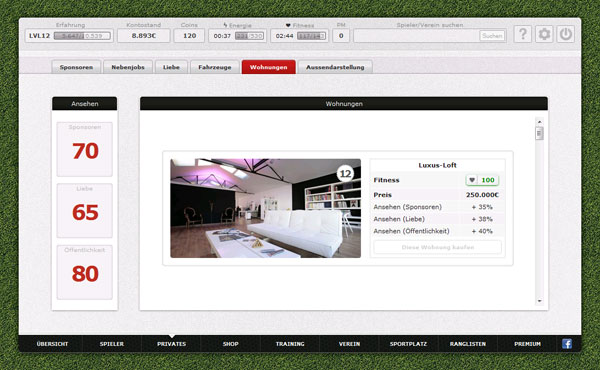Switch to the Fahrzeuge tab
Screen dimensions: 600x370
215,67
